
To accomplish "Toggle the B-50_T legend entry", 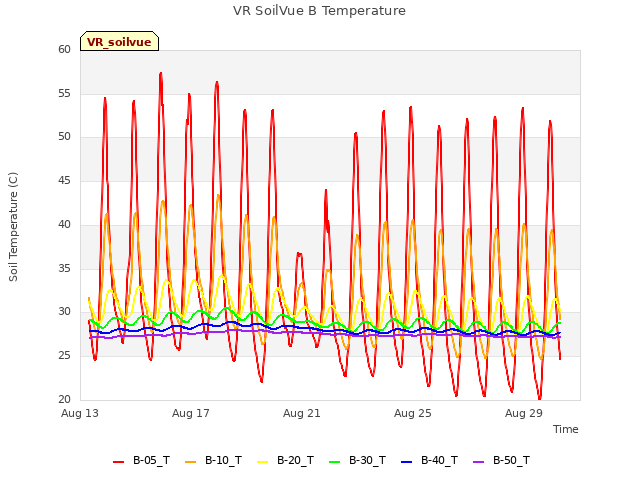I will click(x=501, y=460).
